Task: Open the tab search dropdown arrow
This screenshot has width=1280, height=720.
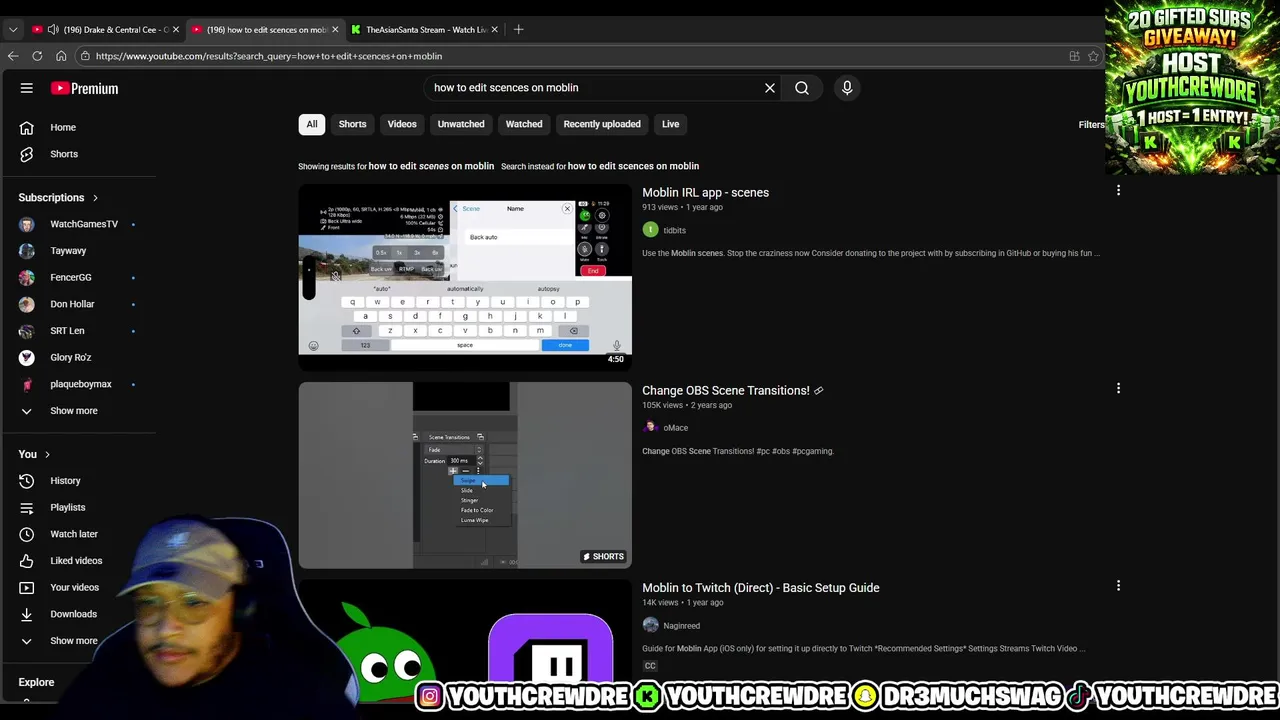Action: (x=13, y=30)
